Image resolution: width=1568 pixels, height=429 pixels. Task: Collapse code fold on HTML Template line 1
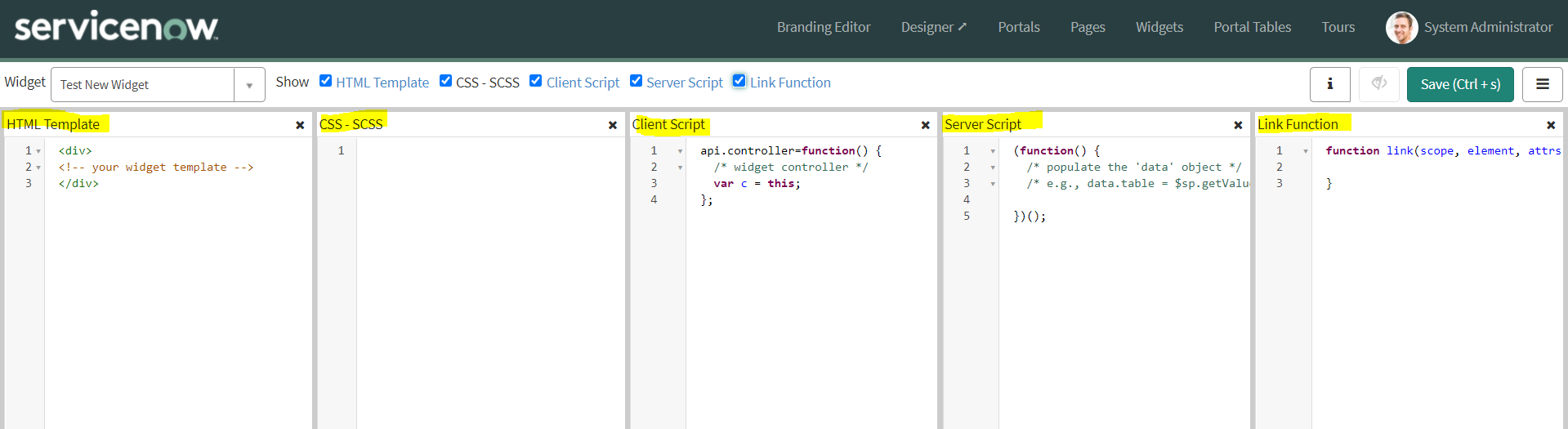(x=38, y=151)
